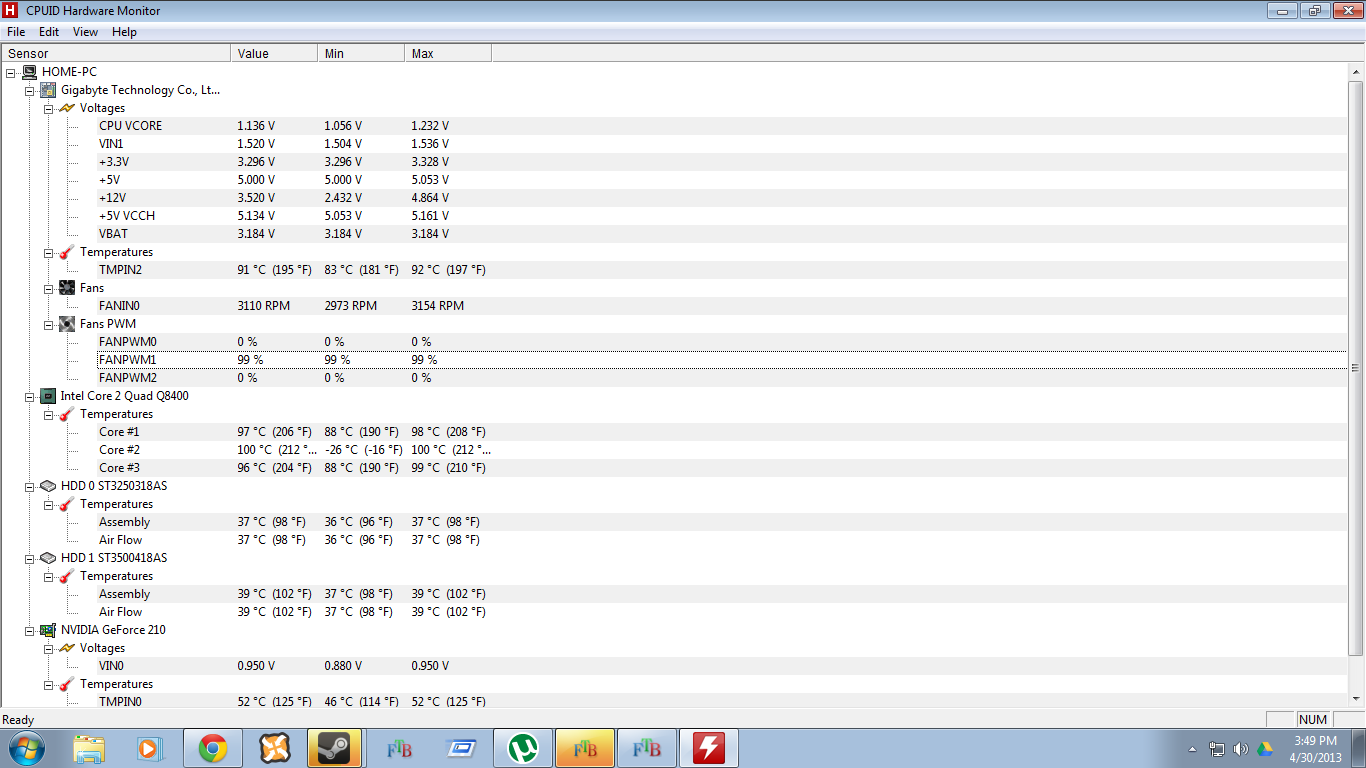The image size is (1366, 768).
Task: Click thermometer icon under HDD 0
Action: pyautogui.click(x=67, y=504)
